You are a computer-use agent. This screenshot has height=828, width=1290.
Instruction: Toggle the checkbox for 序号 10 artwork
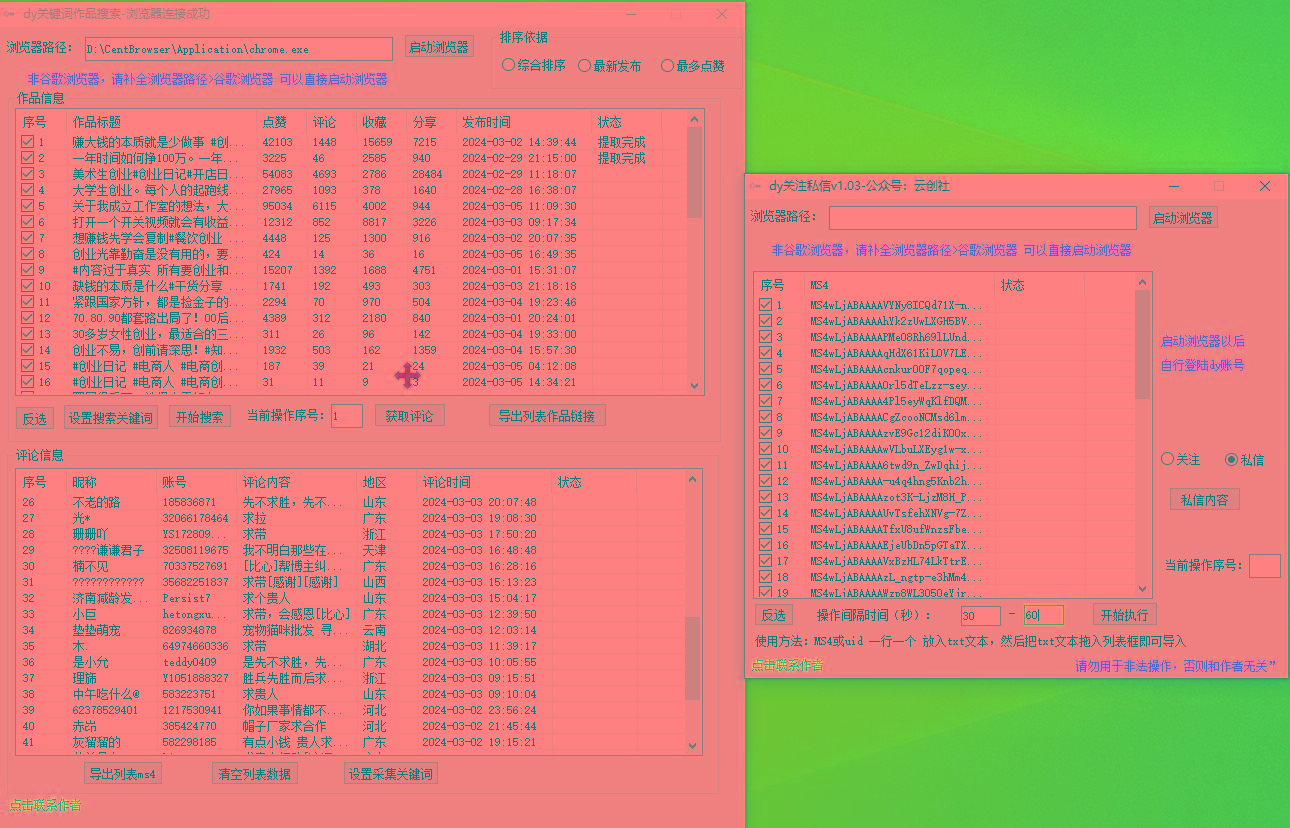pyautogui.click(x=27, y=286)
